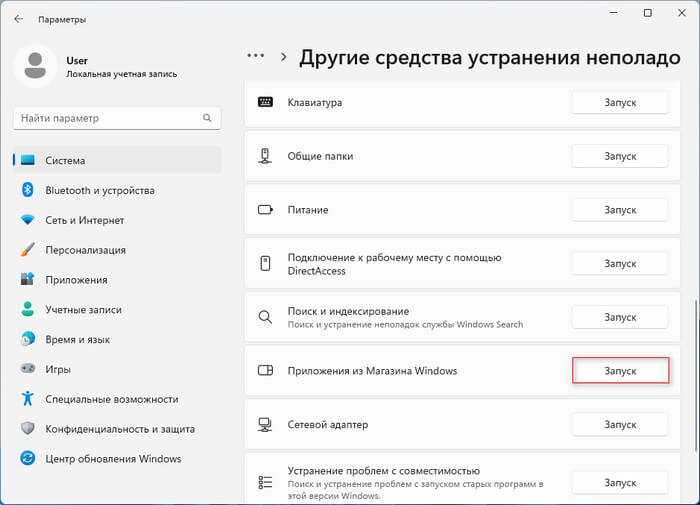Viewport: 700px width, 505px height.
Task: Open Bluetooth и устройства section
Action: (117, 190)
